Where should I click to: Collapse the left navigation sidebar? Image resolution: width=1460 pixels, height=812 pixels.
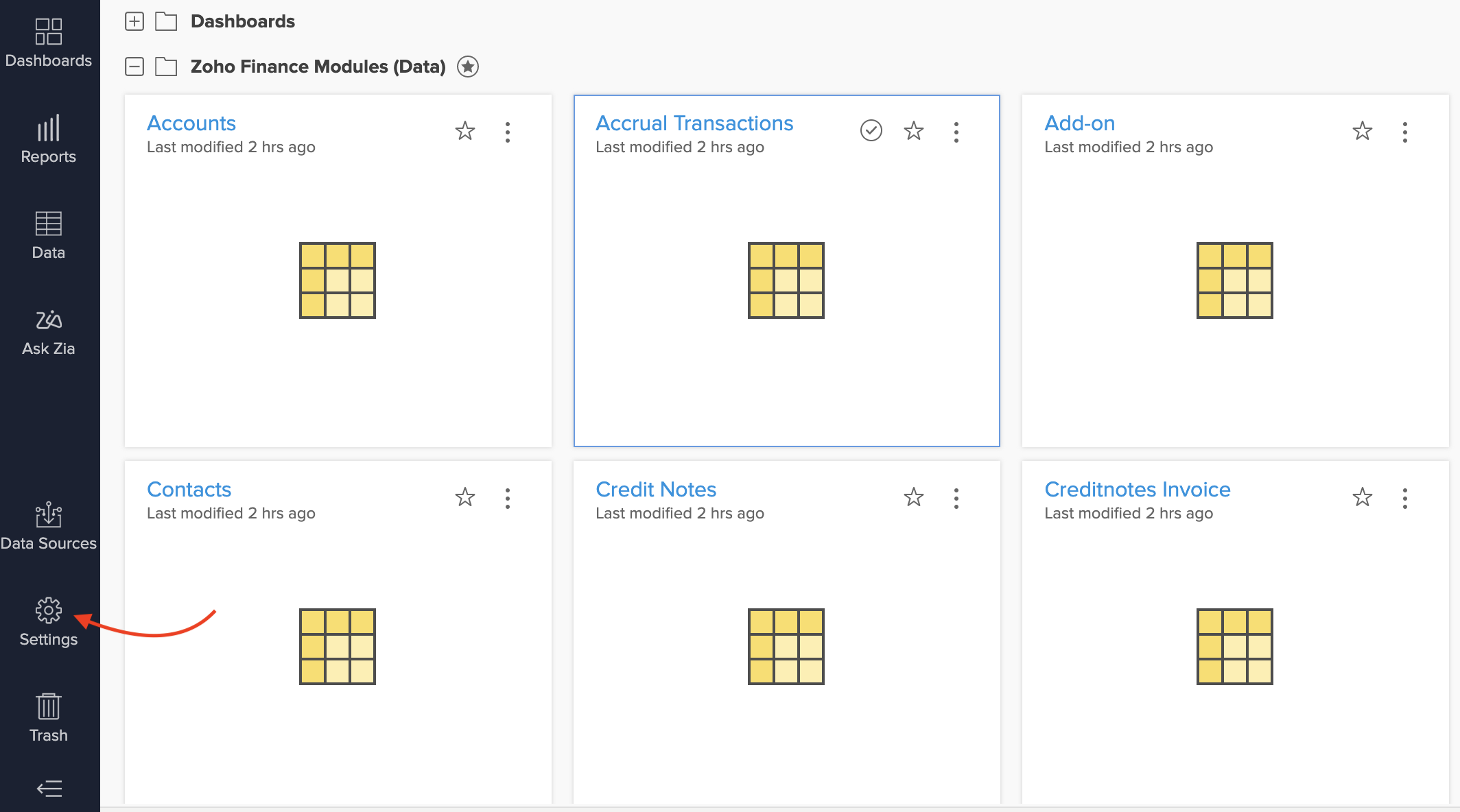click(48, 789)
